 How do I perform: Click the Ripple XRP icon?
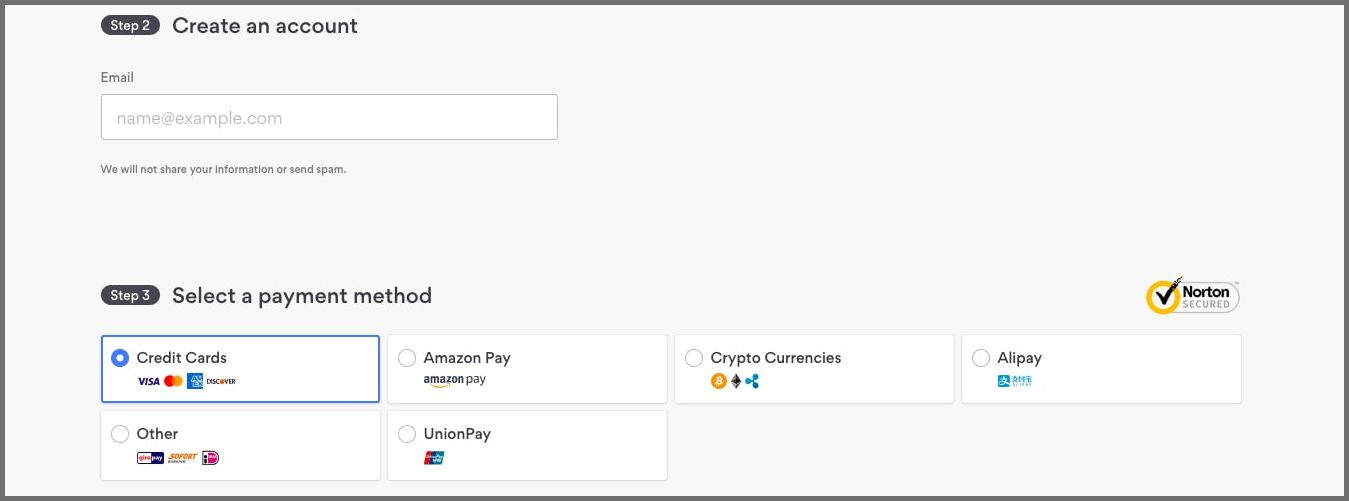coord(752,381)
